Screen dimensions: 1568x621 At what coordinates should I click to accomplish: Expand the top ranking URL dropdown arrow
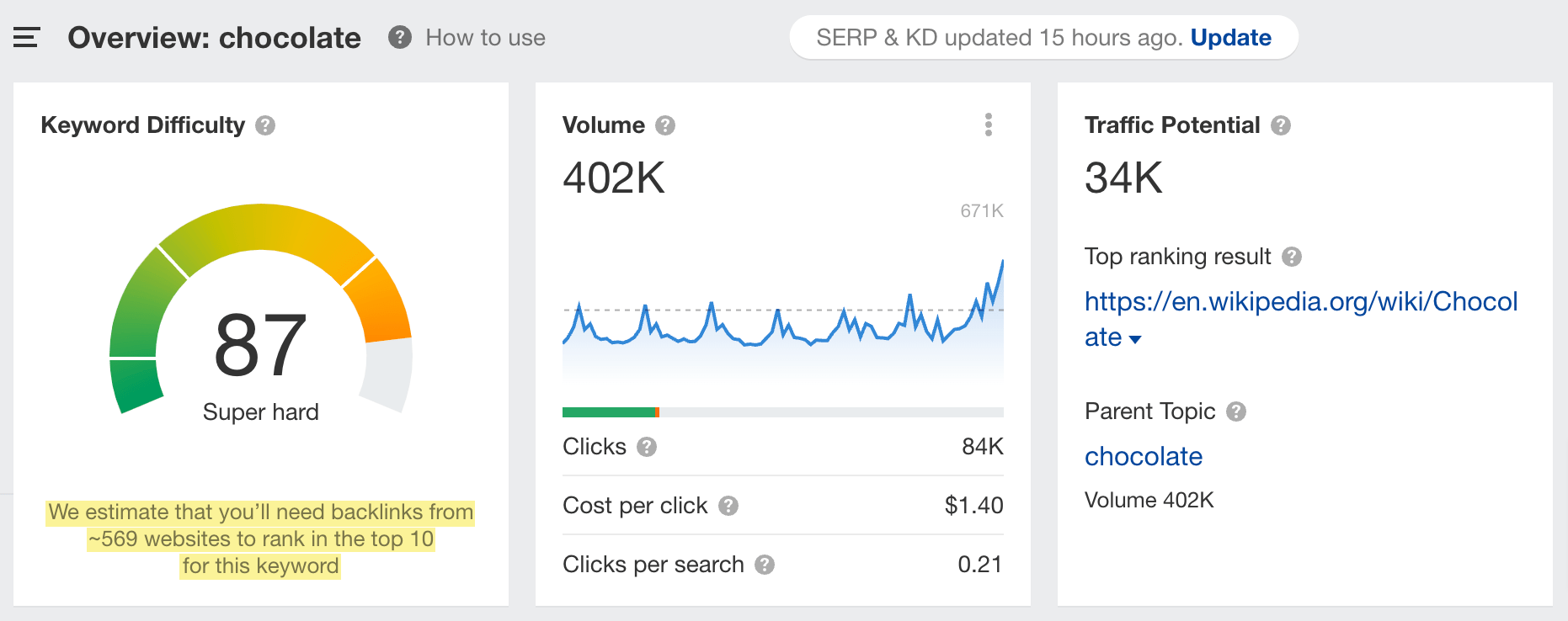tap(1135, 339)
